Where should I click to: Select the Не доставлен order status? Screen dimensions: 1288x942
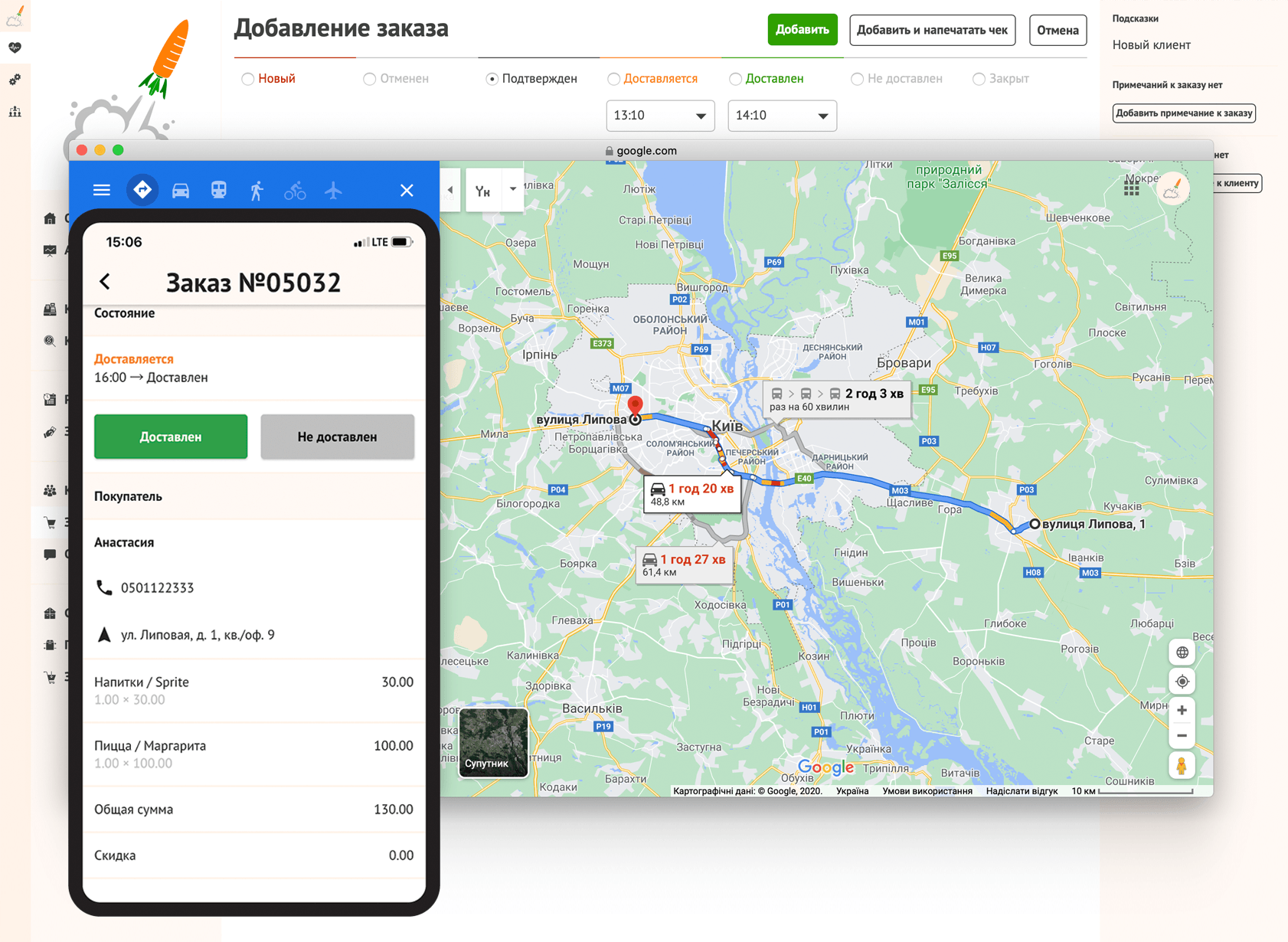tap(897, 79)
